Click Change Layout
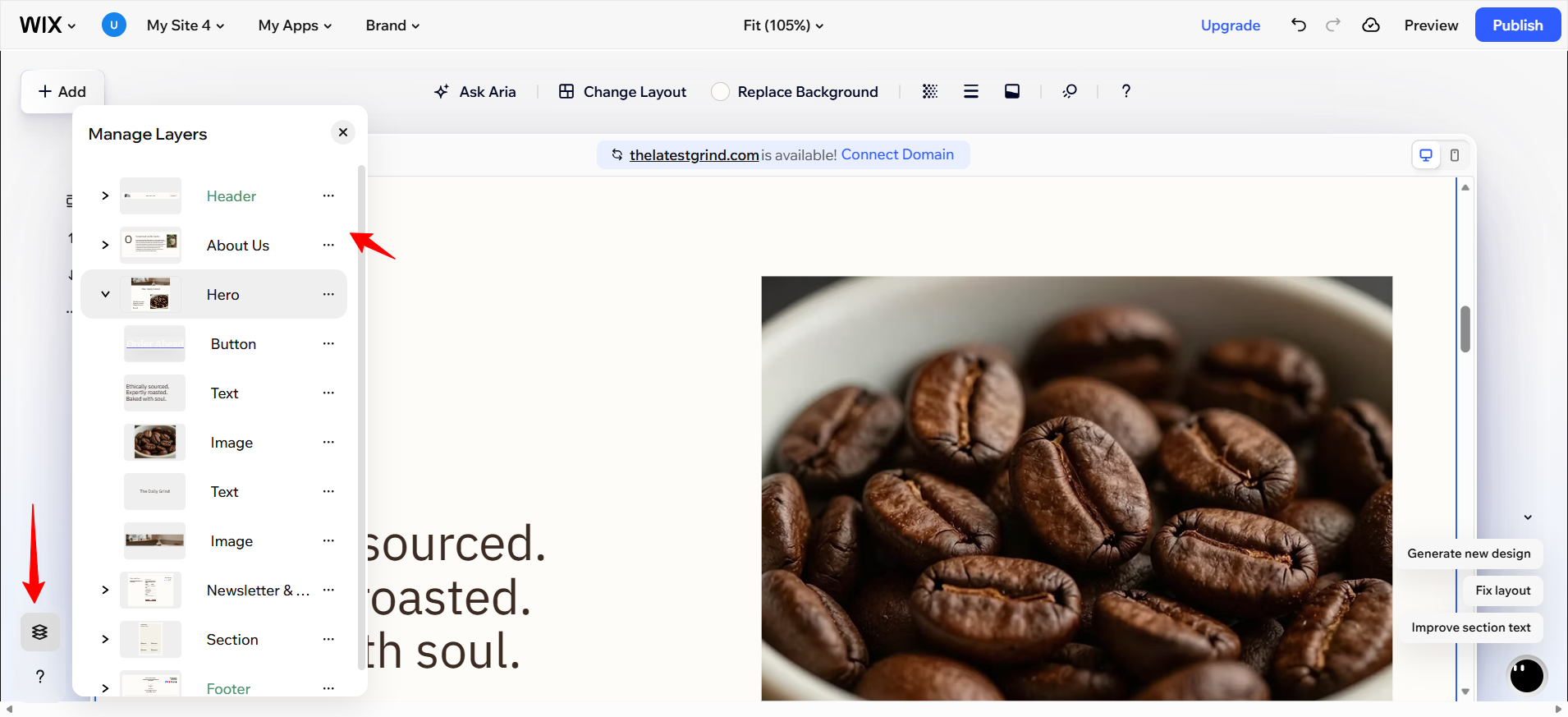The width and height of the screenshot is (1568, 717). [x=622, y=92]
